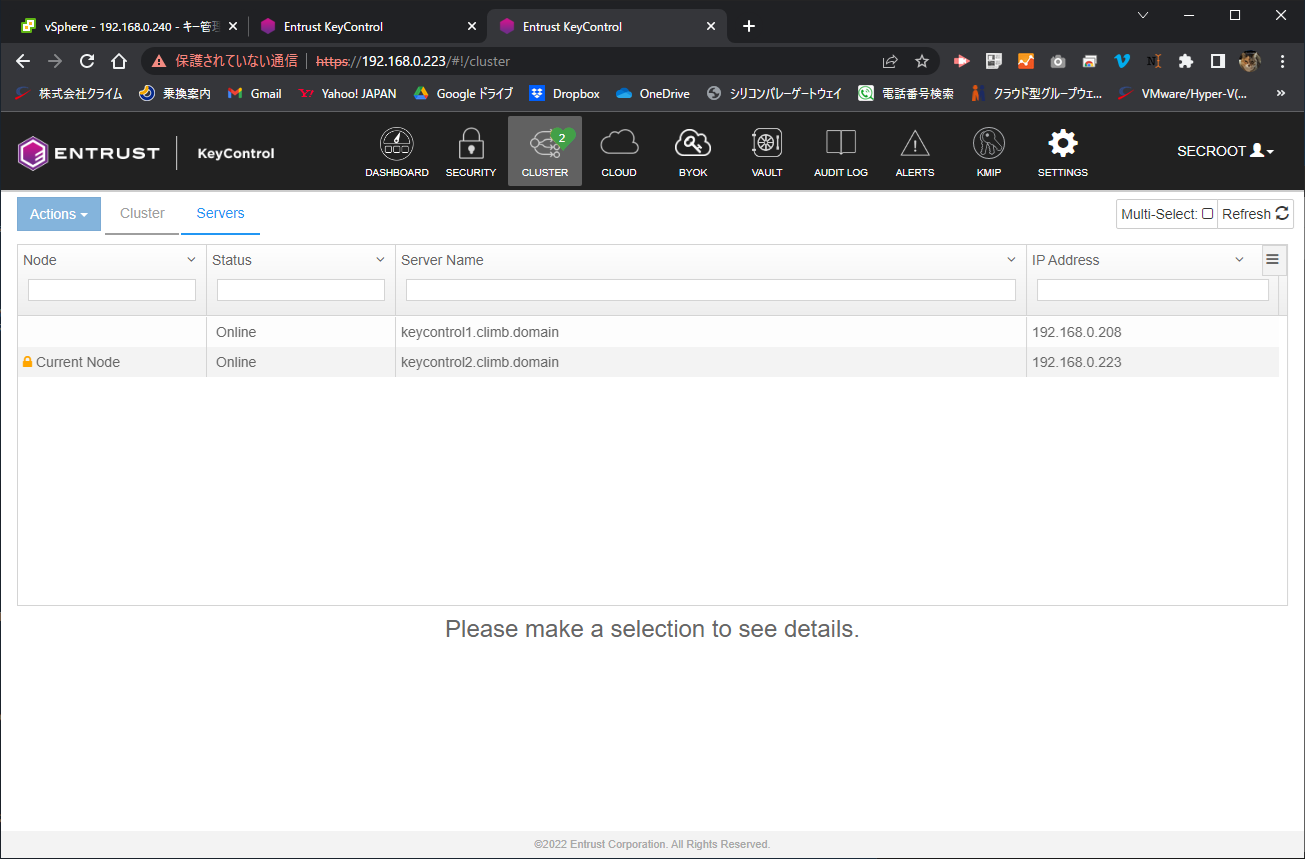
Task: Click the lock icon beside Current Node
Action: coord(28,362)
